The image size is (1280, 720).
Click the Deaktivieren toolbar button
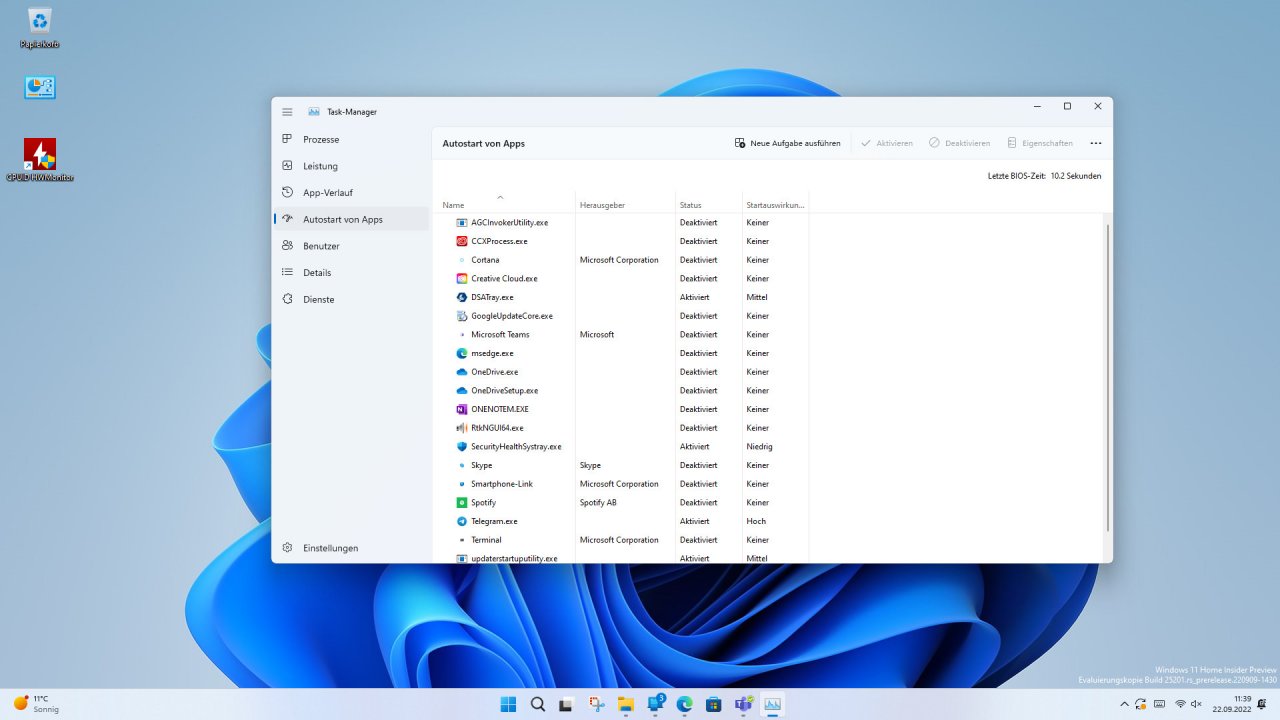959,143
